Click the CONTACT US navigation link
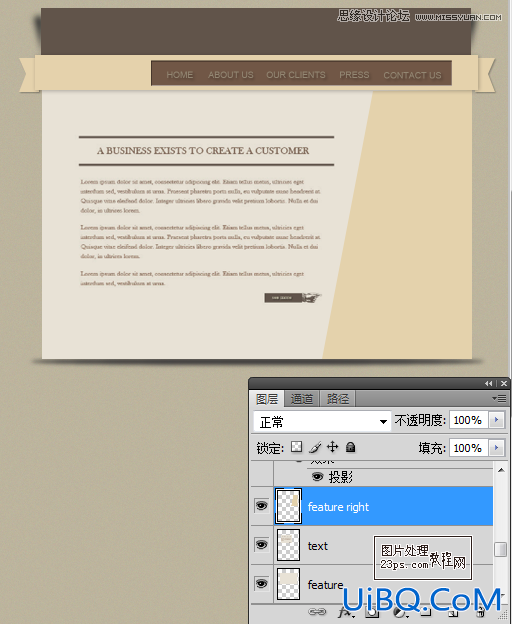The height and width of the screenshot is (624, 512). (x=413, y=75)
